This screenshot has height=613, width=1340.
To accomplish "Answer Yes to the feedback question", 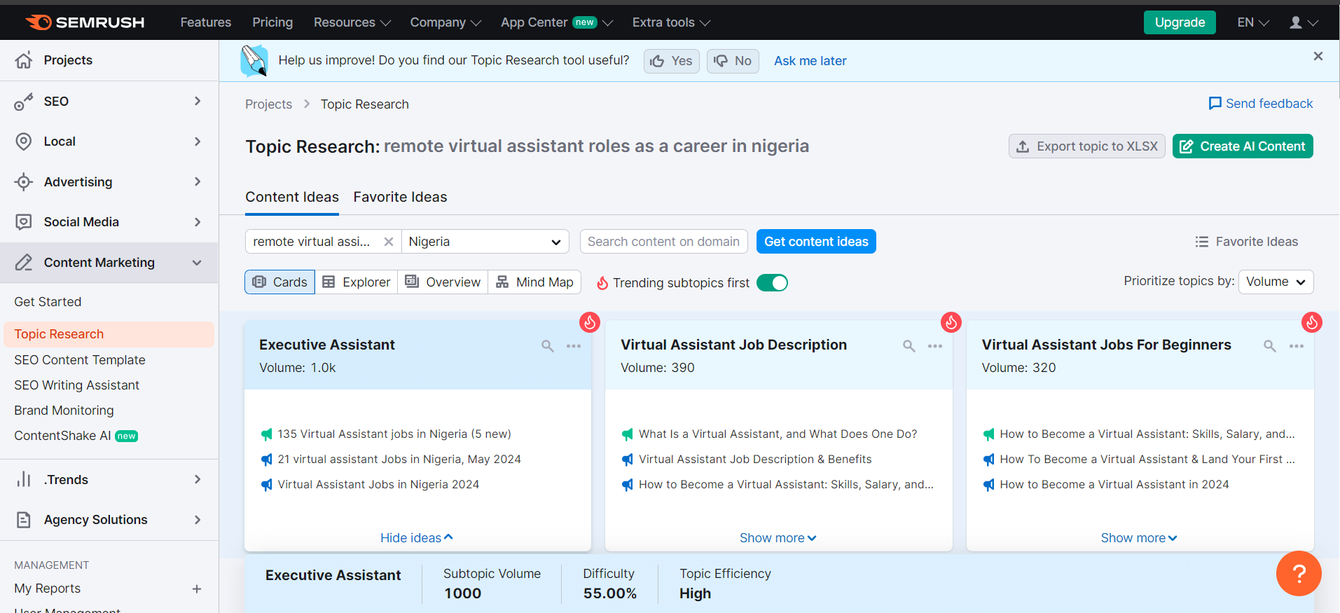I will [x=671, y=61].
